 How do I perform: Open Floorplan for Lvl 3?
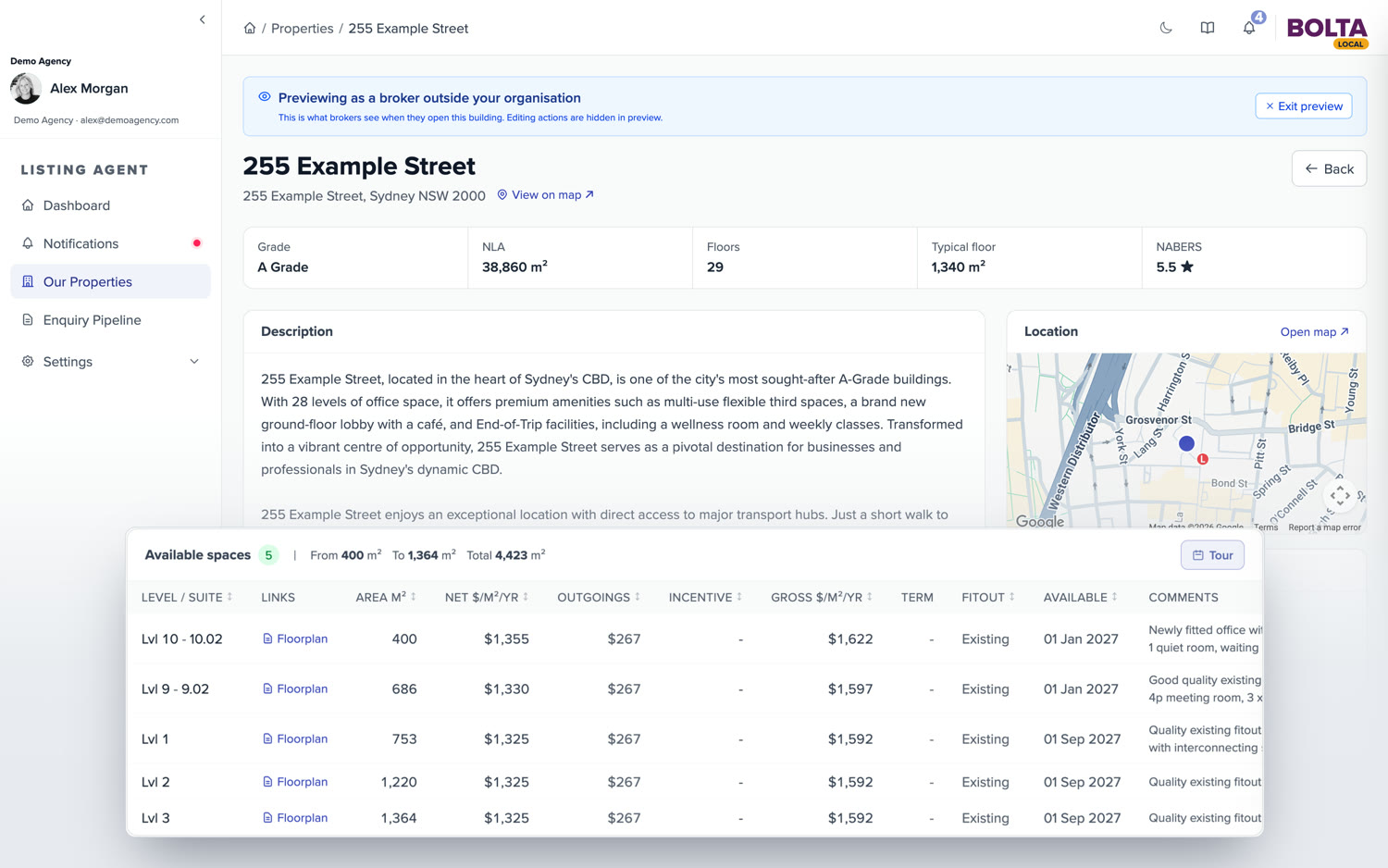click(295, 818)
